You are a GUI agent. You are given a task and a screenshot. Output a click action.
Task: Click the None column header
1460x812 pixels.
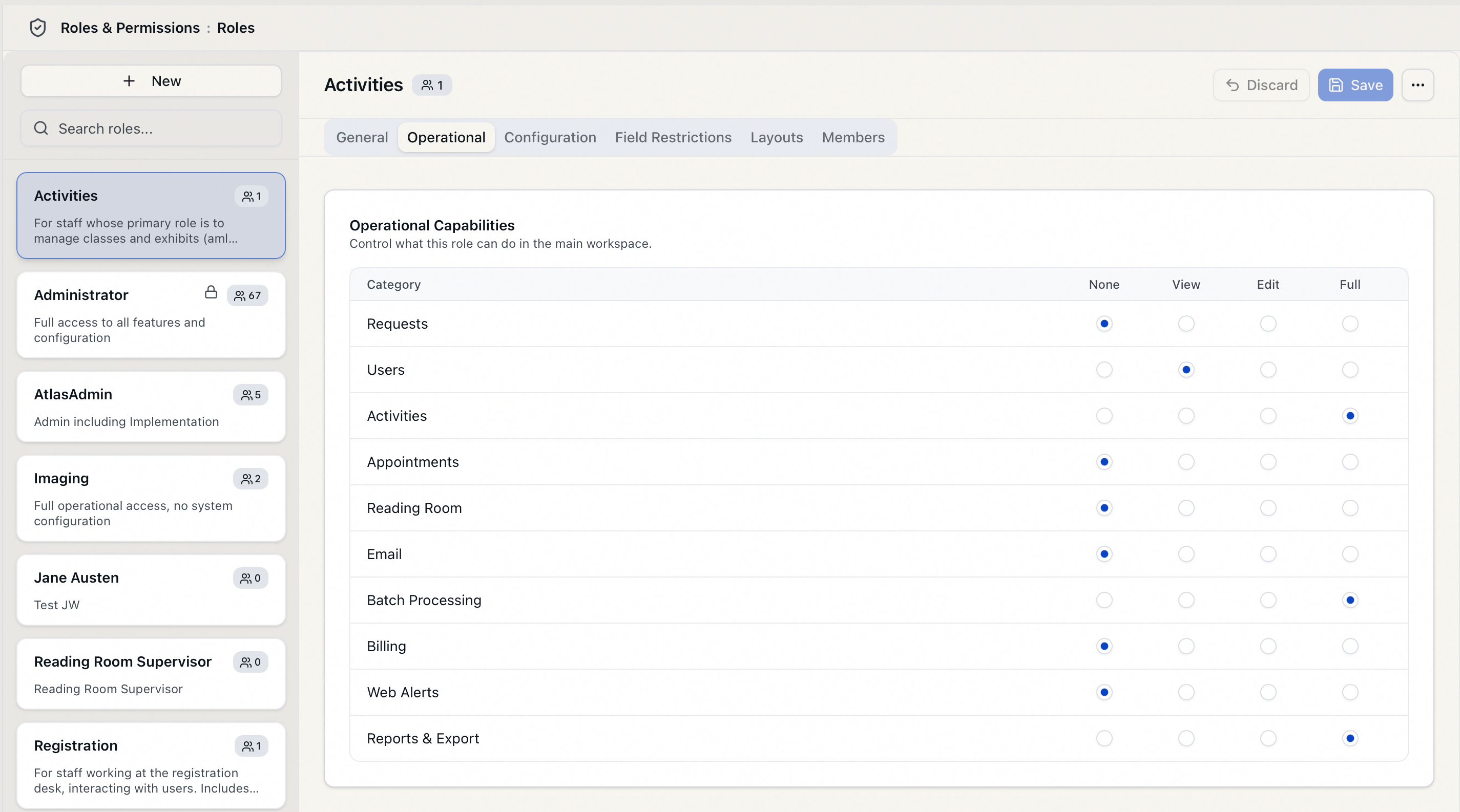click(x=1104, y=285)
